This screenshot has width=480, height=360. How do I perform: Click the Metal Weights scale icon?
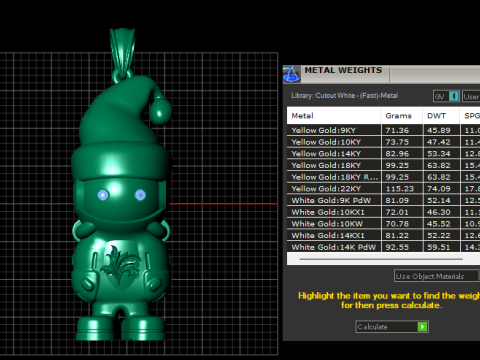click(x=292, y=74)
